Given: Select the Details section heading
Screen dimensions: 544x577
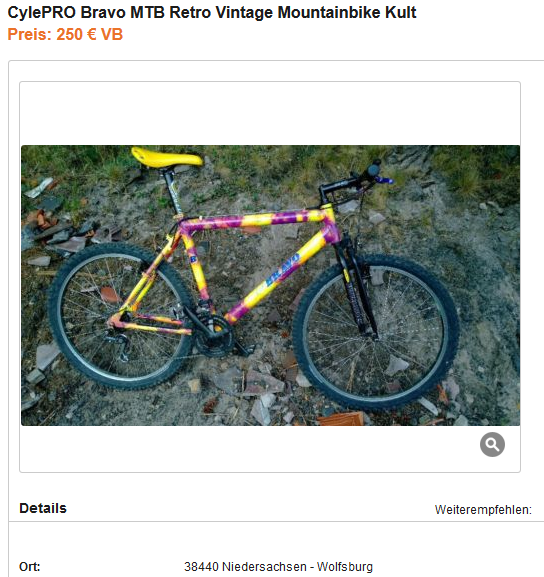Looking at the screenshot, I should (x=43, y=508).
